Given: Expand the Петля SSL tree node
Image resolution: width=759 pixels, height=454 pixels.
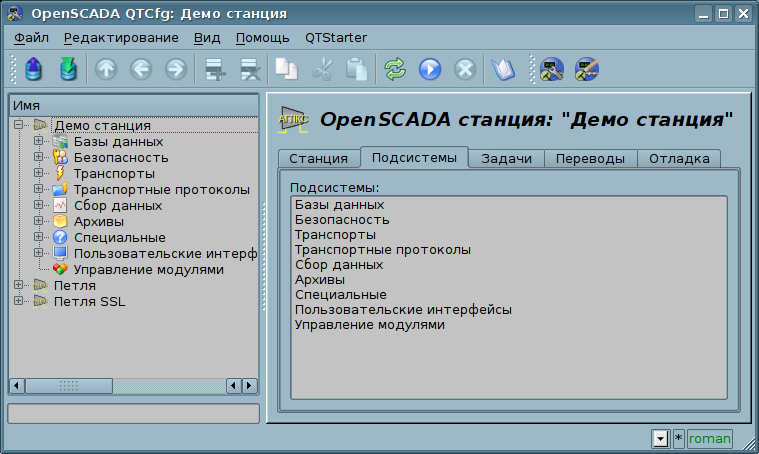Looking at the screenshot, I should [x=19, y=301].
